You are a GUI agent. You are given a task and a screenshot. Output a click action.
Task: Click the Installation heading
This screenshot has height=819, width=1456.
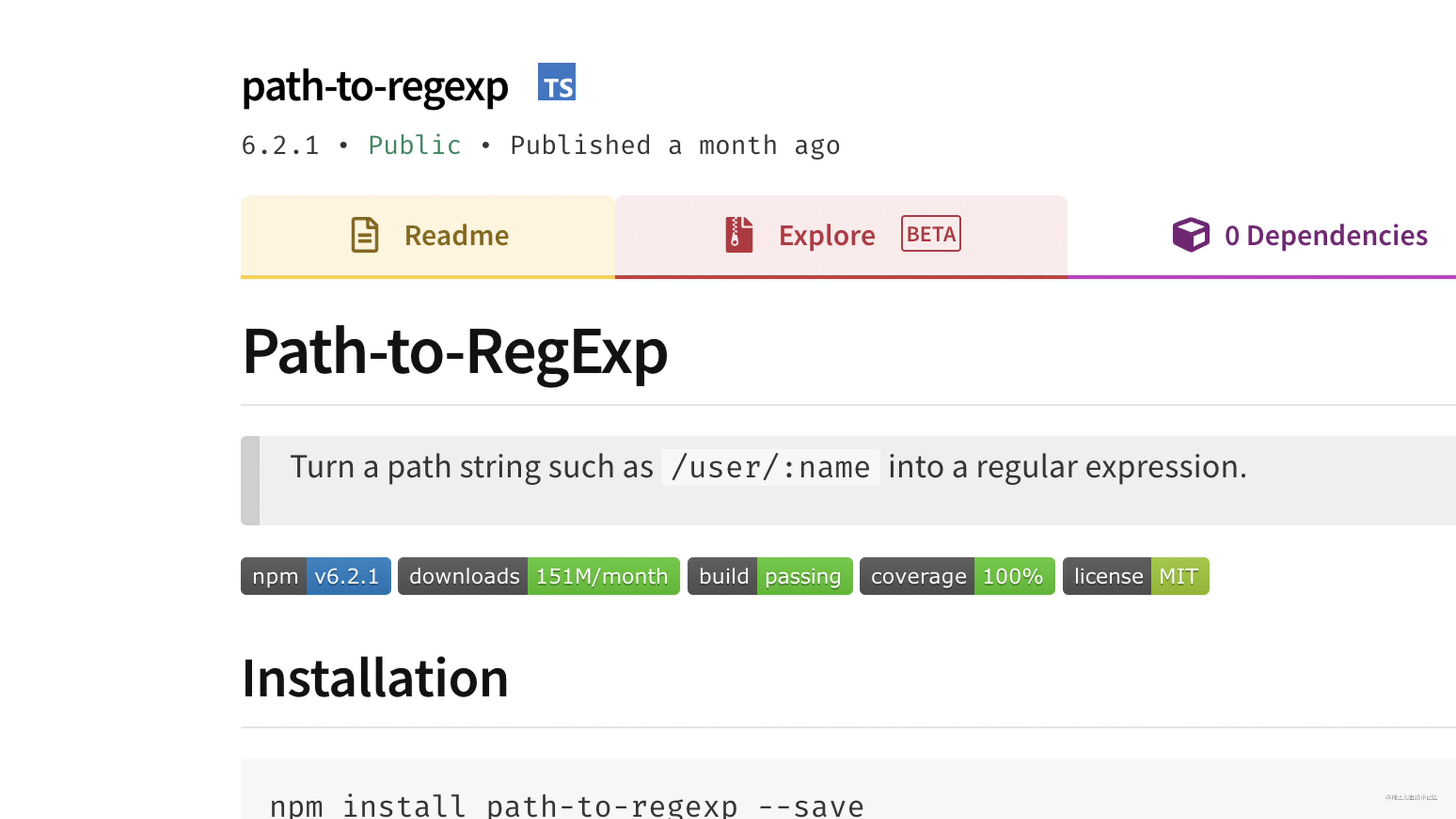[x=375, y=678]
